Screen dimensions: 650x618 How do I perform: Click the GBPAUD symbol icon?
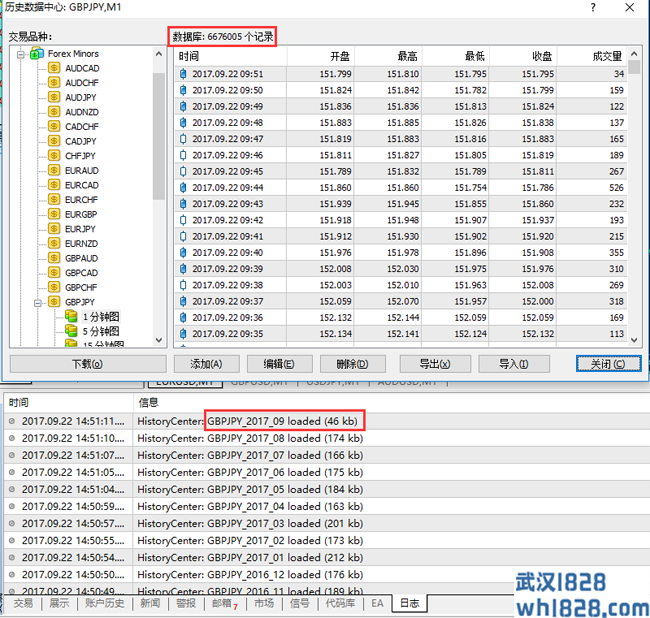[54, 258]
